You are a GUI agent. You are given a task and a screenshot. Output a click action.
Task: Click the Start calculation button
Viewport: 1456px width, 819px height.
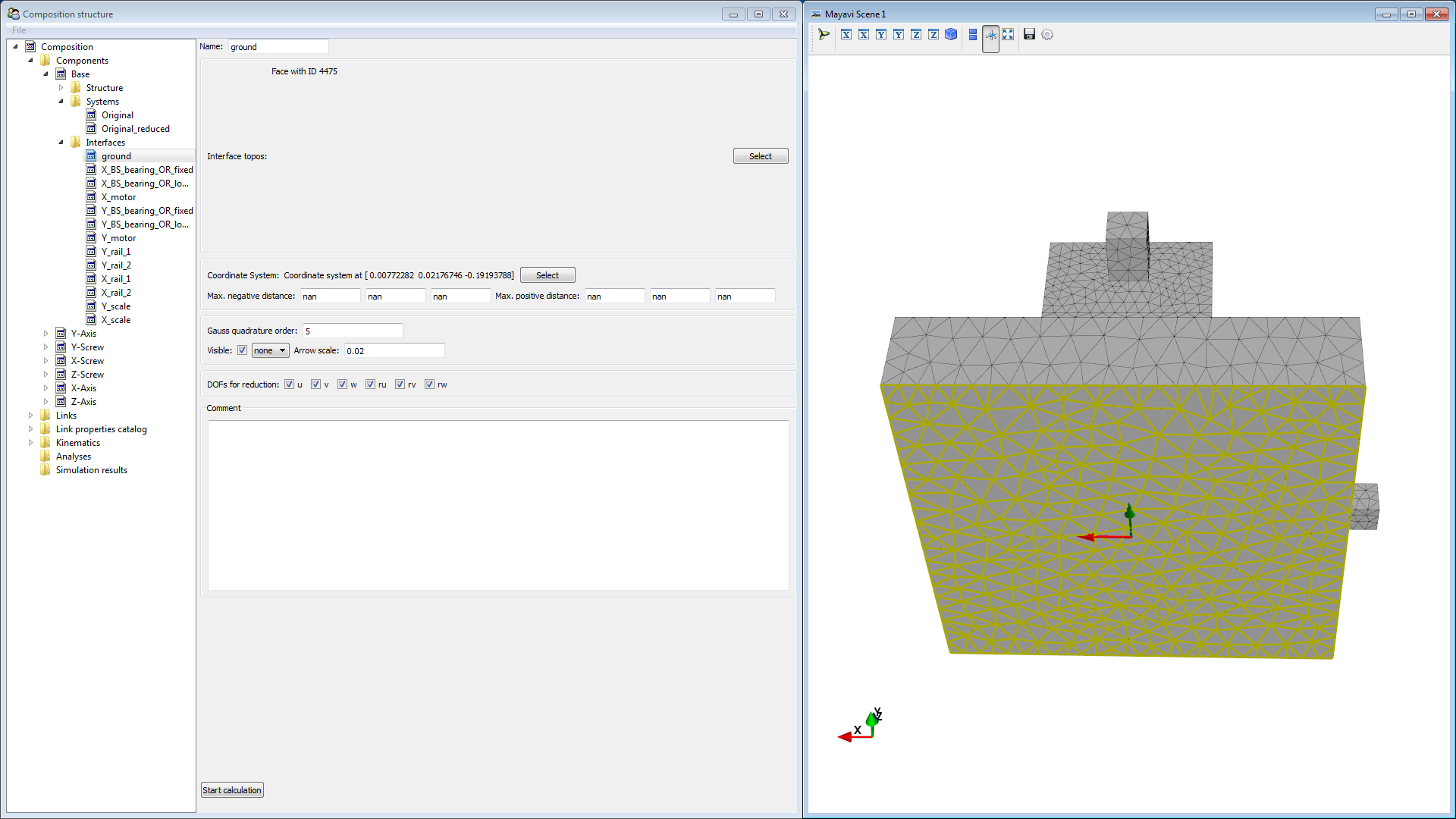[x=232, y=790]
